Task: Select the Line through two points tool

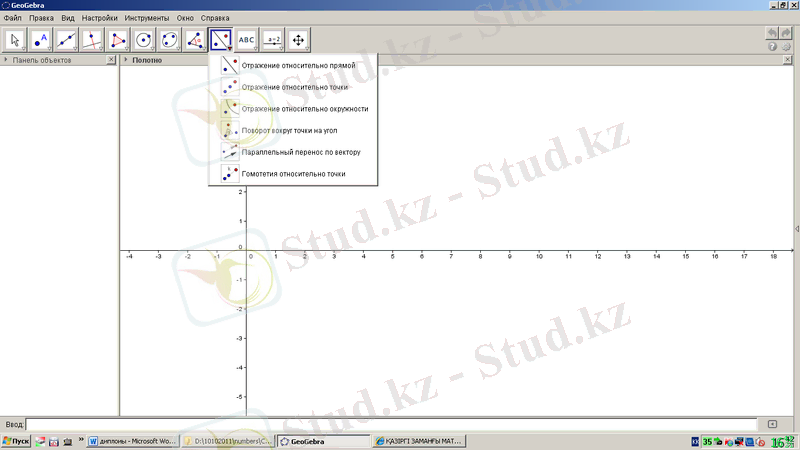Action: click(x=66, y=40)
